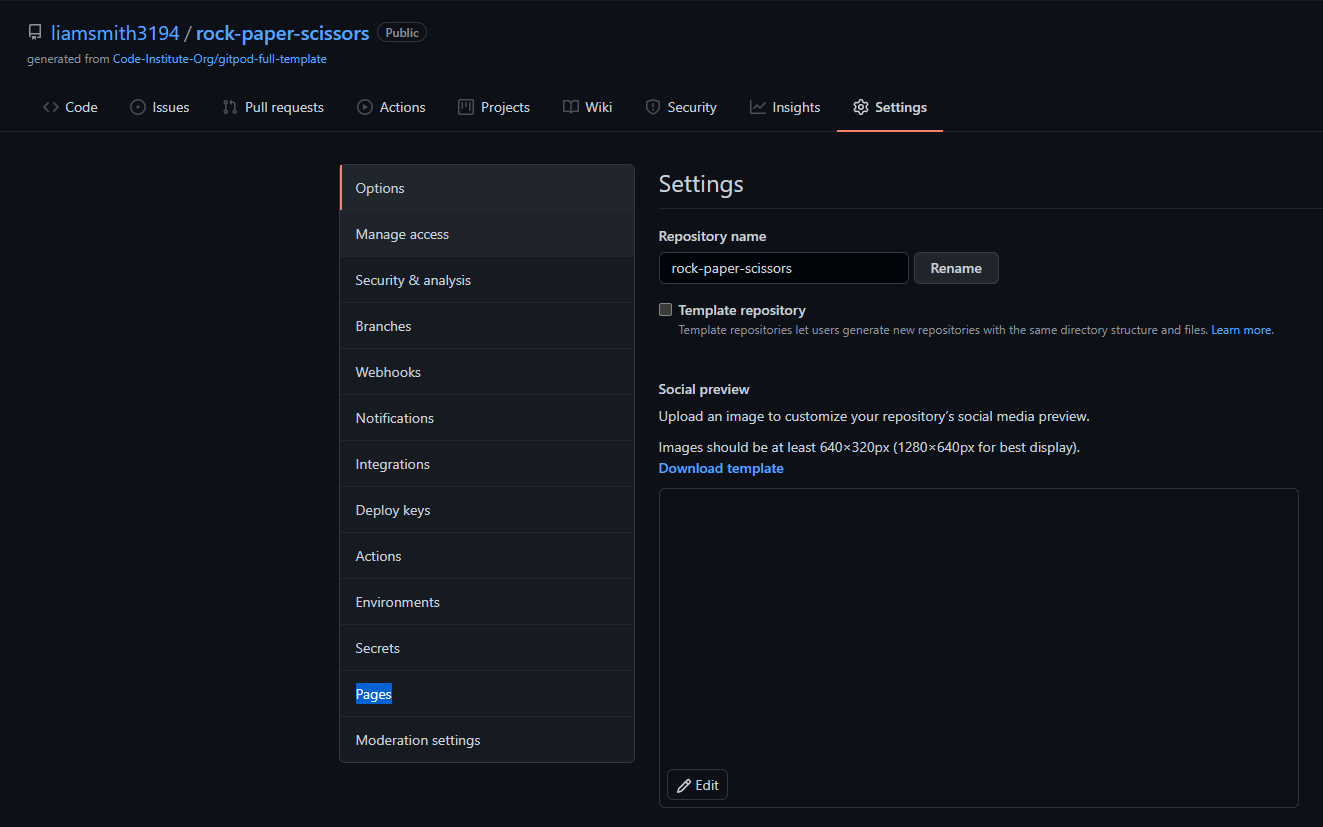Go to Environments settings

coord(487,602)
